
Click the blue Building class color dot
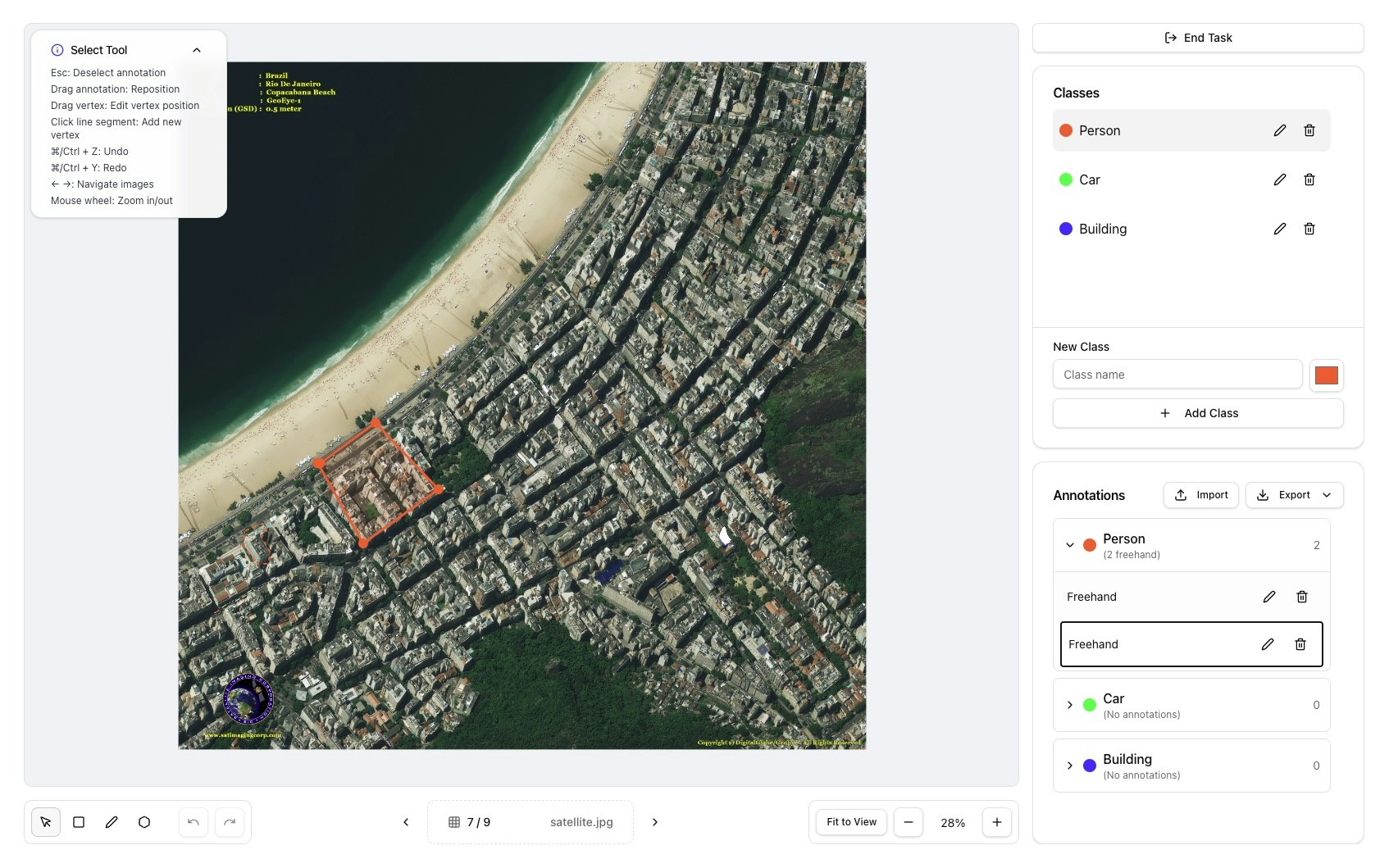pos(1066,229)
